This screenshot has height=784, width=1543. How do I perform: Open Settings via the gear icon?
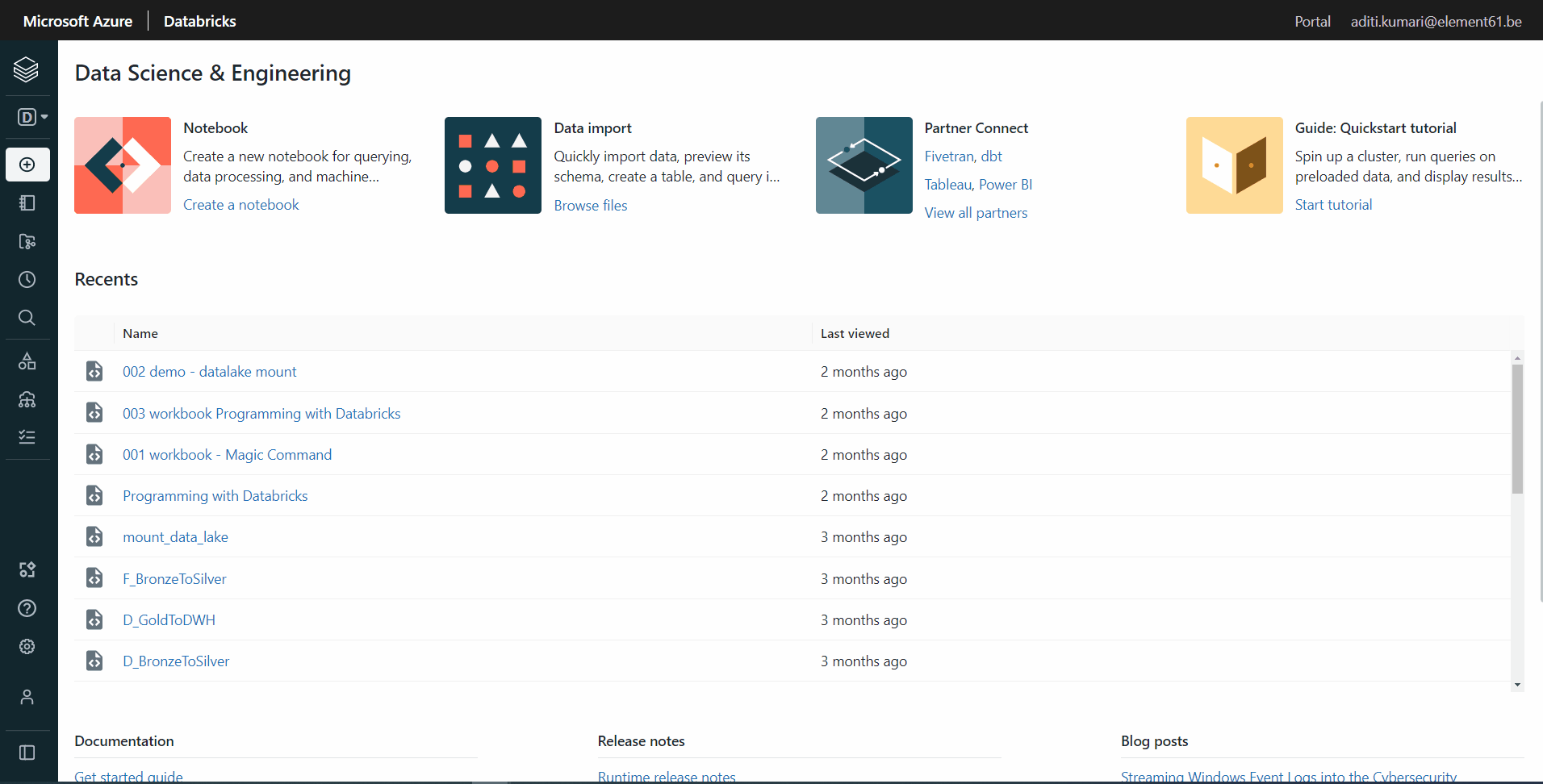tap(27, 646)
